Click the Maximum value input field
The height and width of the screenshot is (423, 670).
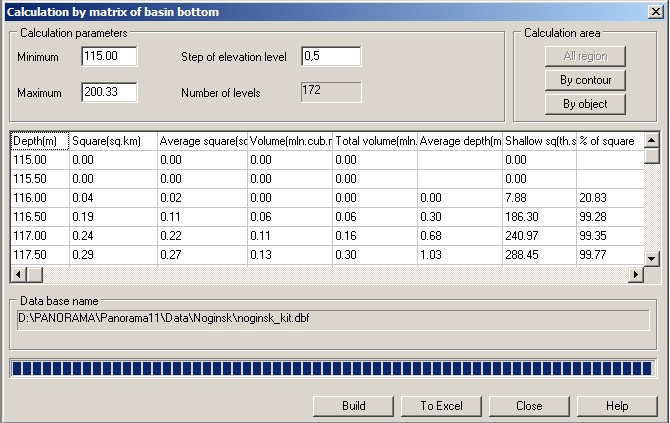(x=109, y=93)
